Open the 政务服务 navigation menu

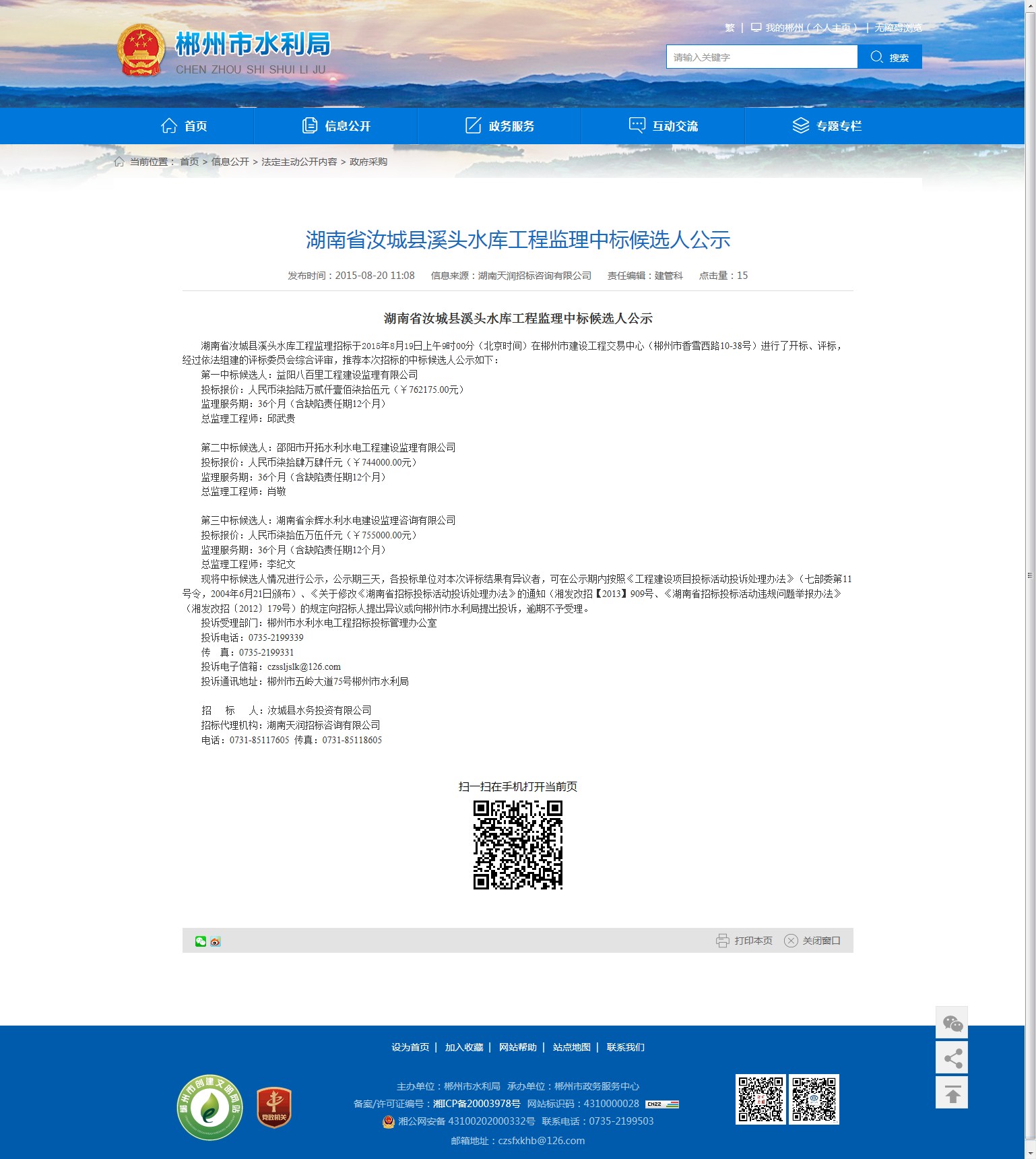tap(500, 126)
